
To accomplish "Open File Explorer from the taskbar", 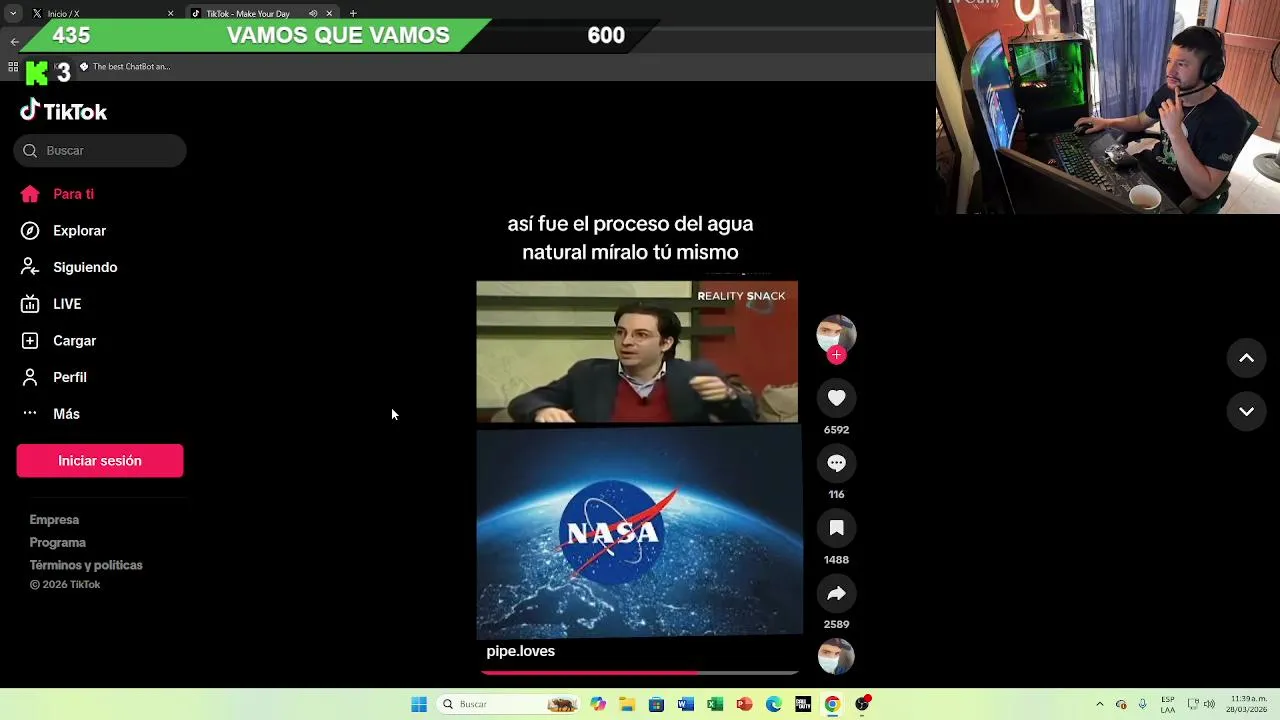I will (627, 704).
